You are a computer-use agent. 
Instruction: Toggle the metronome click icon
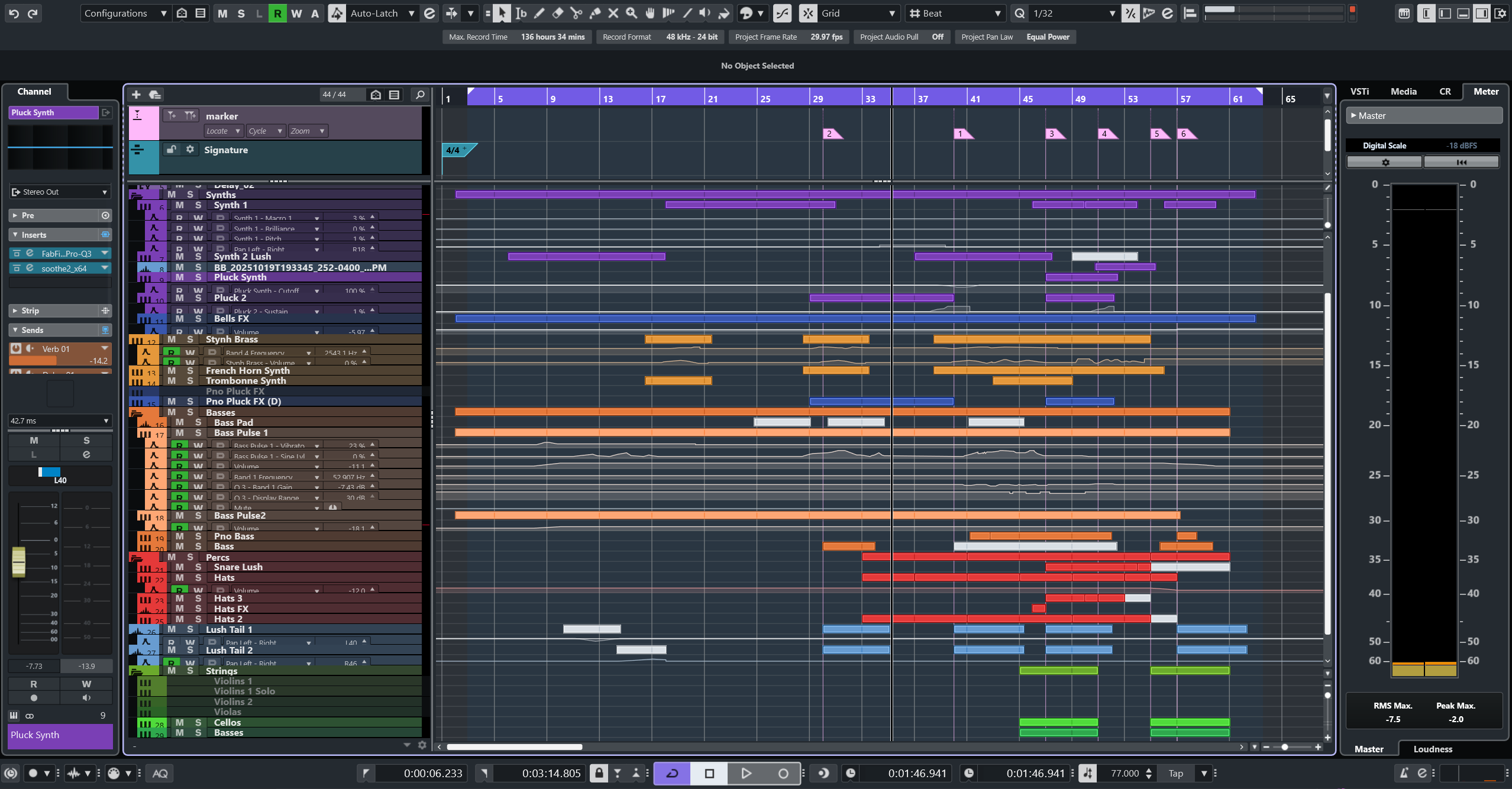click(1404, 773)
